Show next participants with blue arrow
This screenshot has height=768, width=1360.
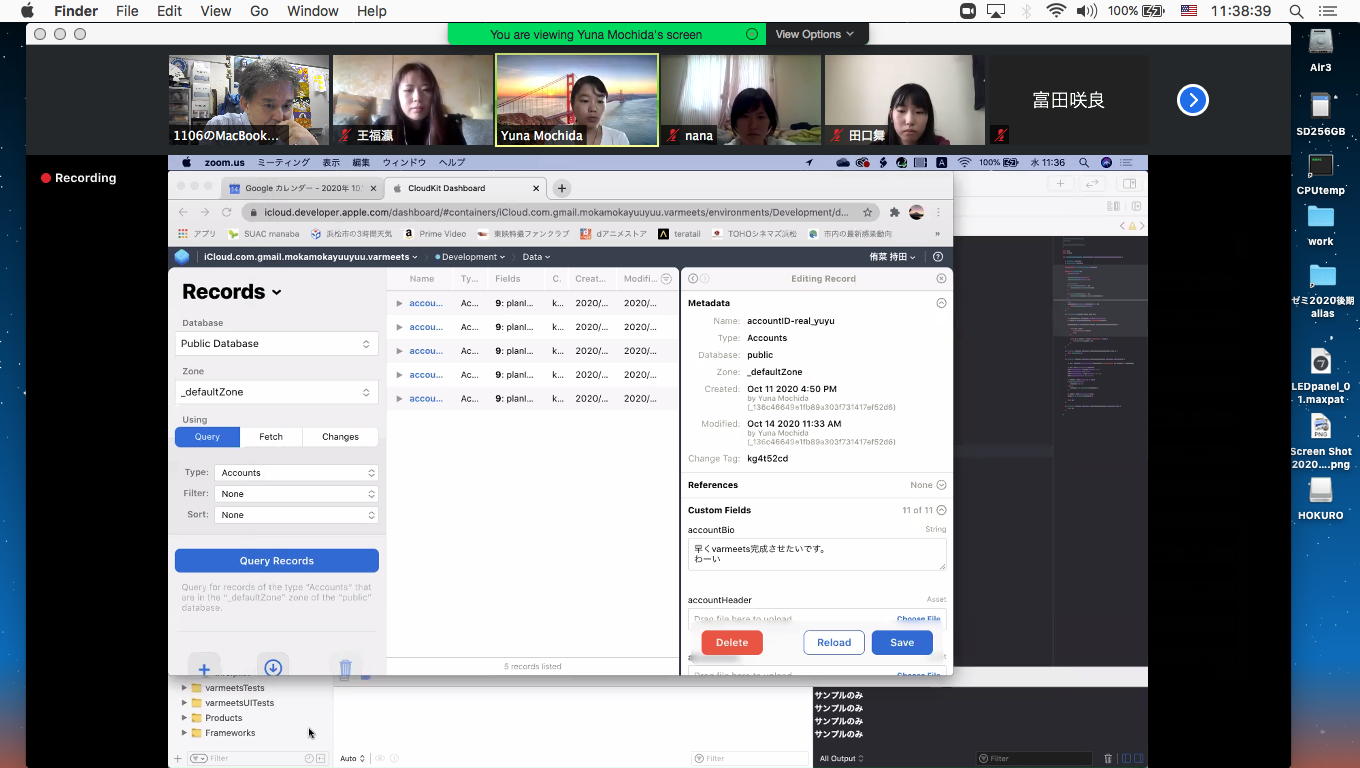pos(1193,100)
